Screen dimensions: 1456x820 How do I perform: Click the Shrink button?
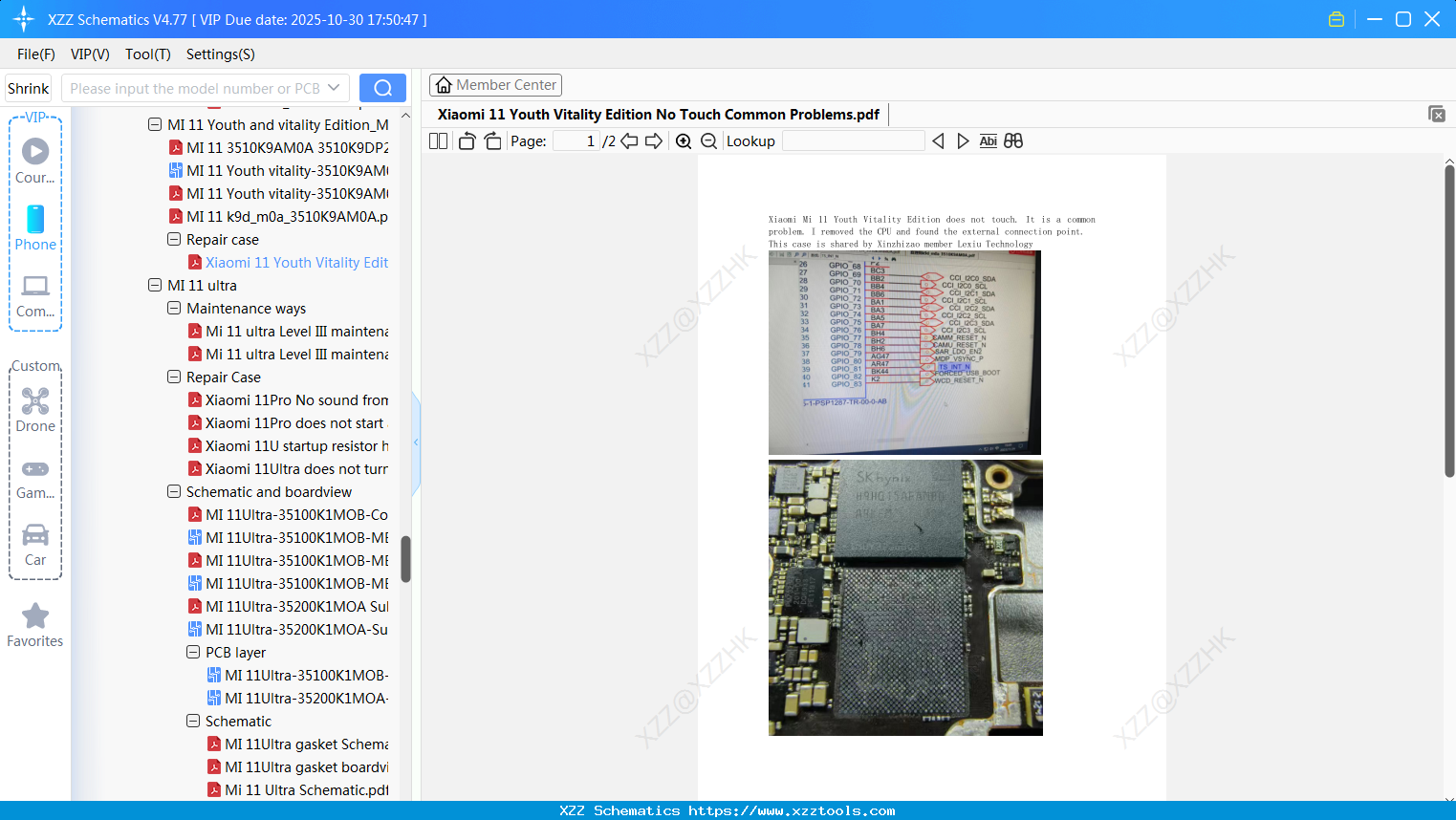pos(28,88)
